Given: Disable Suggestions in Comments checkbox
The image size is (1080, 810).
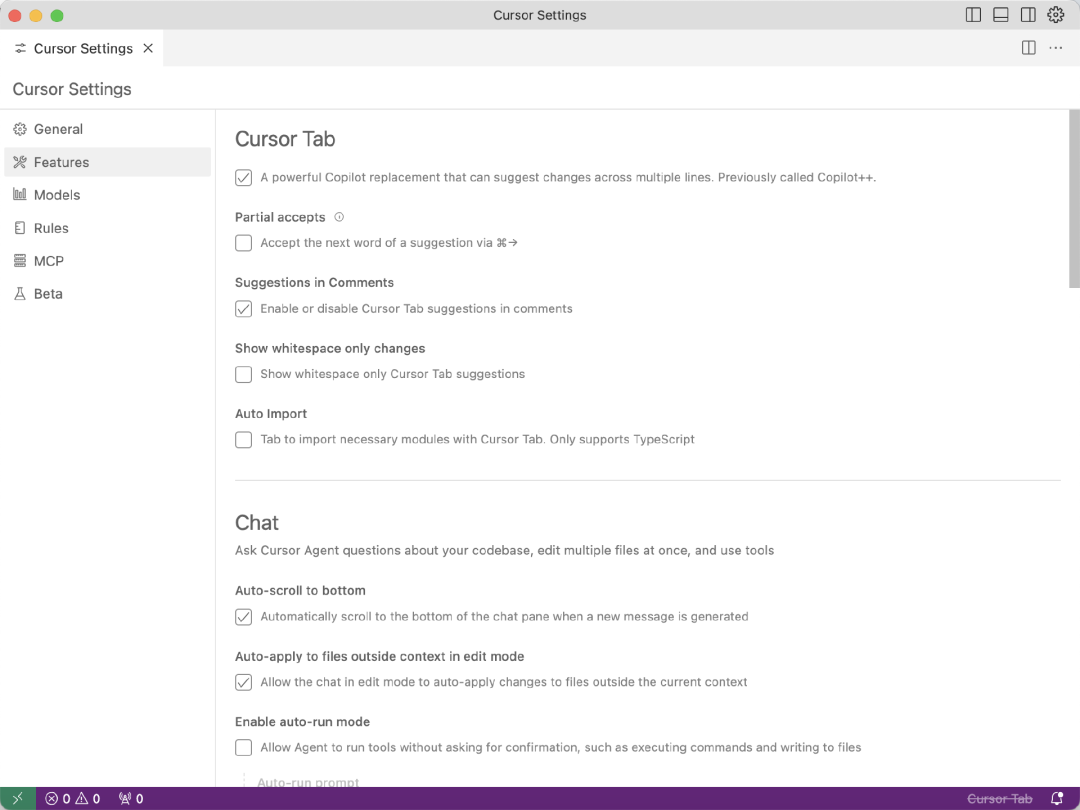Looking at the screenshot, I should coord(243,309).
